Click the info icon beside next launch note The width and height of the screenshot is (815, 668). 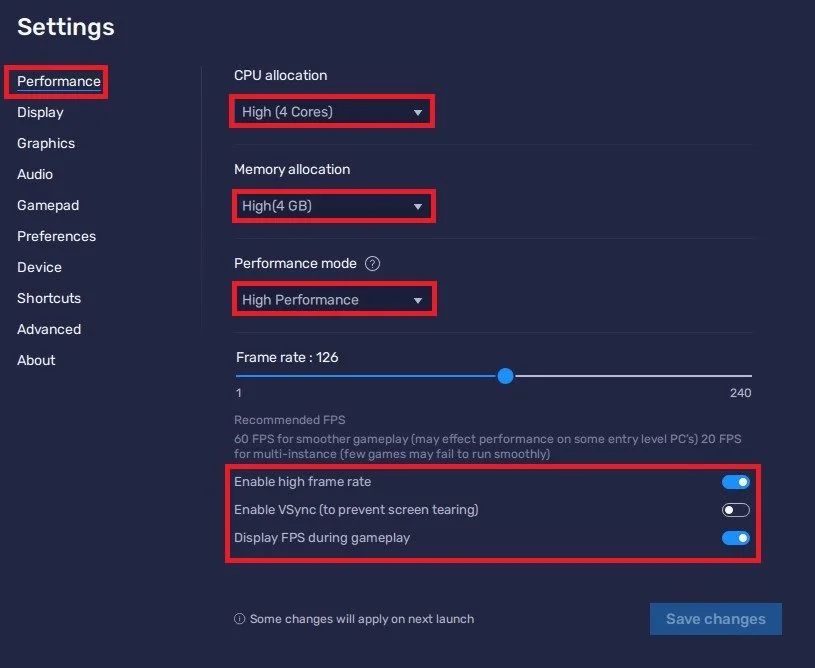pyautogui.click(x=239, y=619)
